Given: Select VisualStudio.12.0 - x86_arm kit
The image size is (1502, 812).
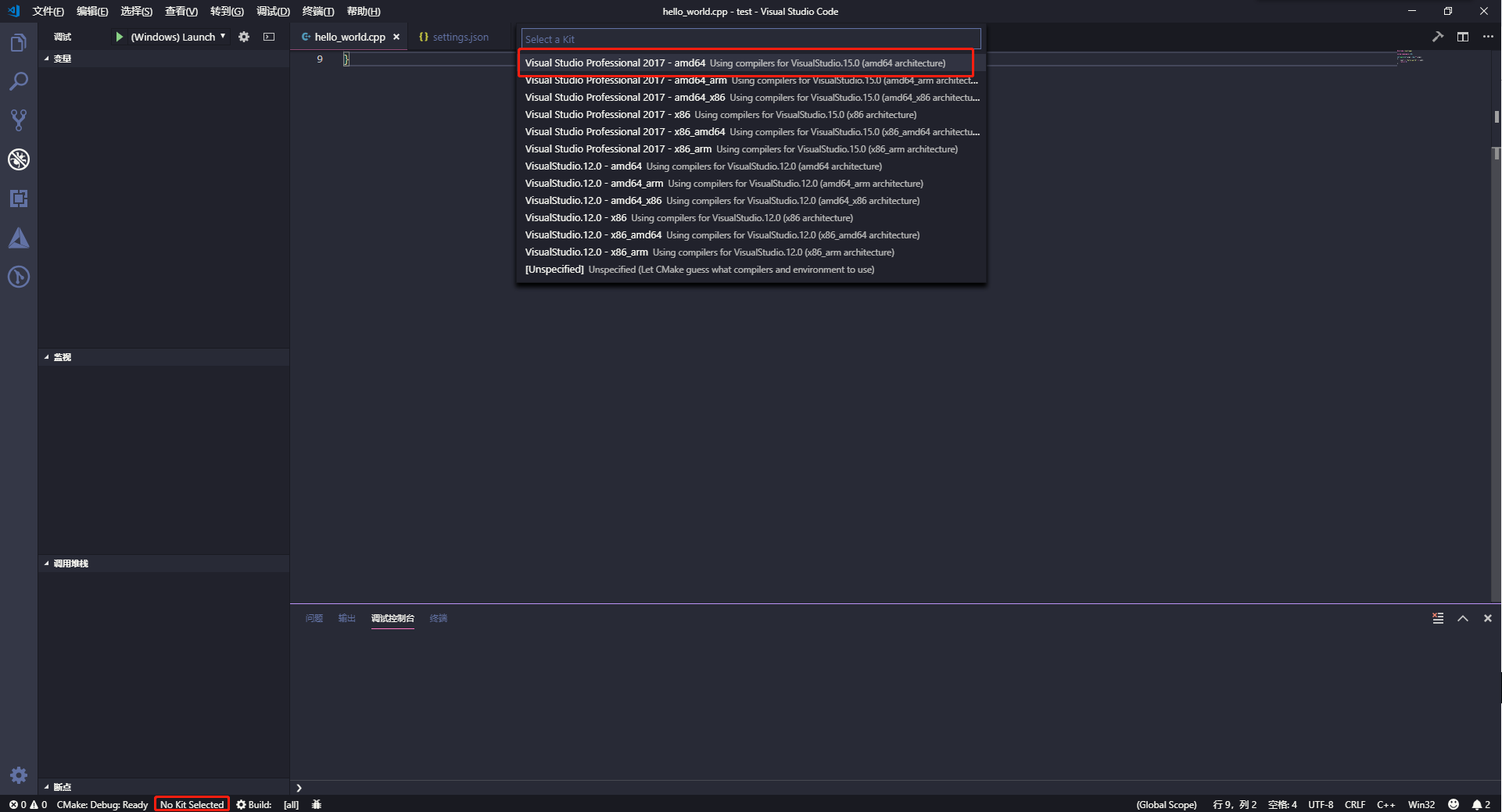Looking at the screenshot, I should [x=751, y=252].
